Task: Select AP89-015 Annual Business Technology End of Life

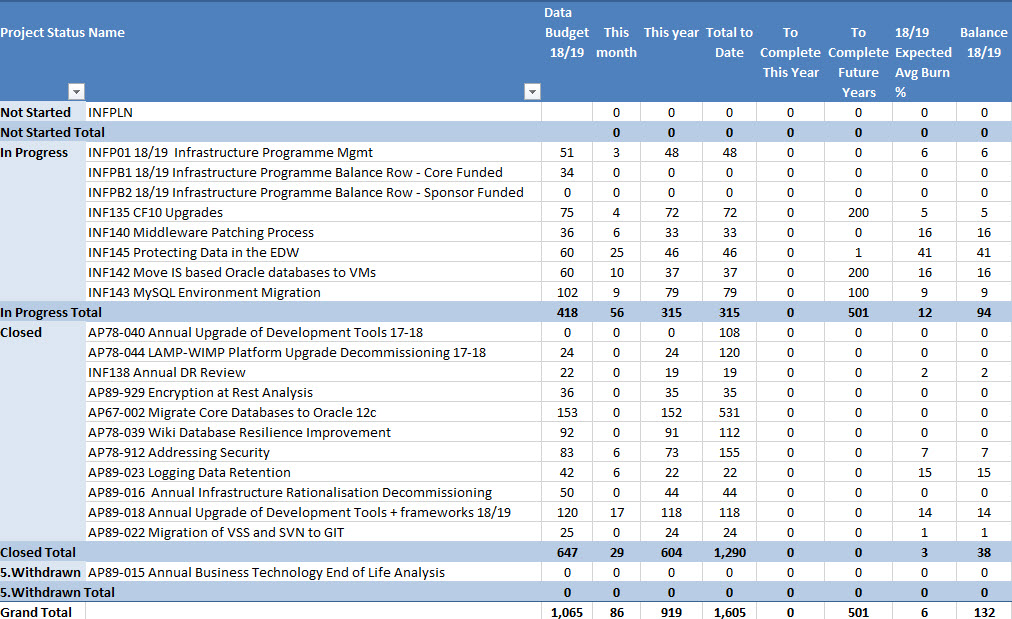Action: (267, 573)
